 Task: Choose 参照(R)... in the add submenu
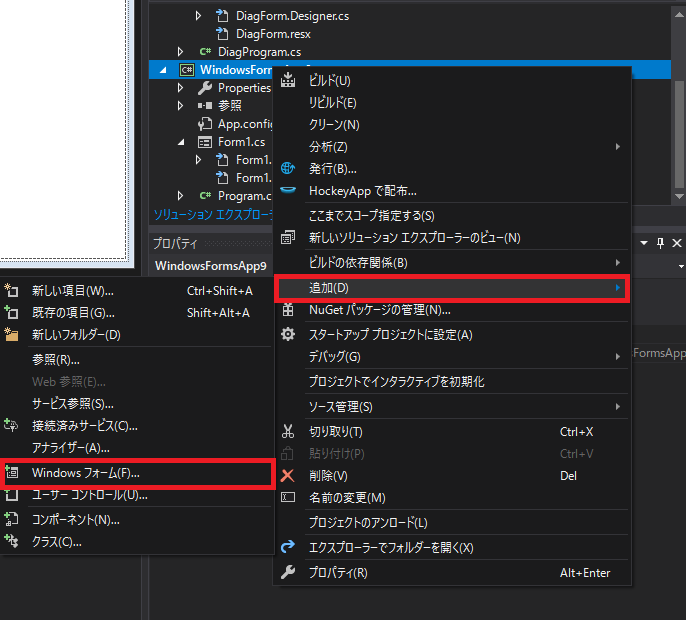click(x=137, y=360)
